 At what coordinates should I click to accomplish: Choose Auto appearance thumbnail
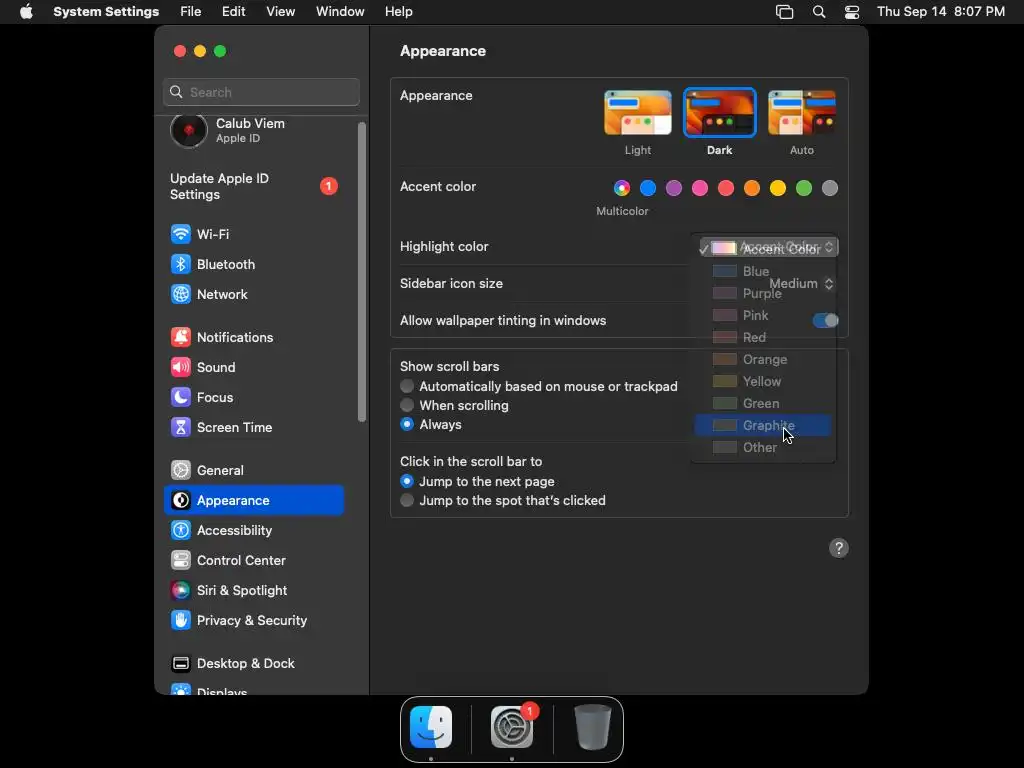coord(802,113)
